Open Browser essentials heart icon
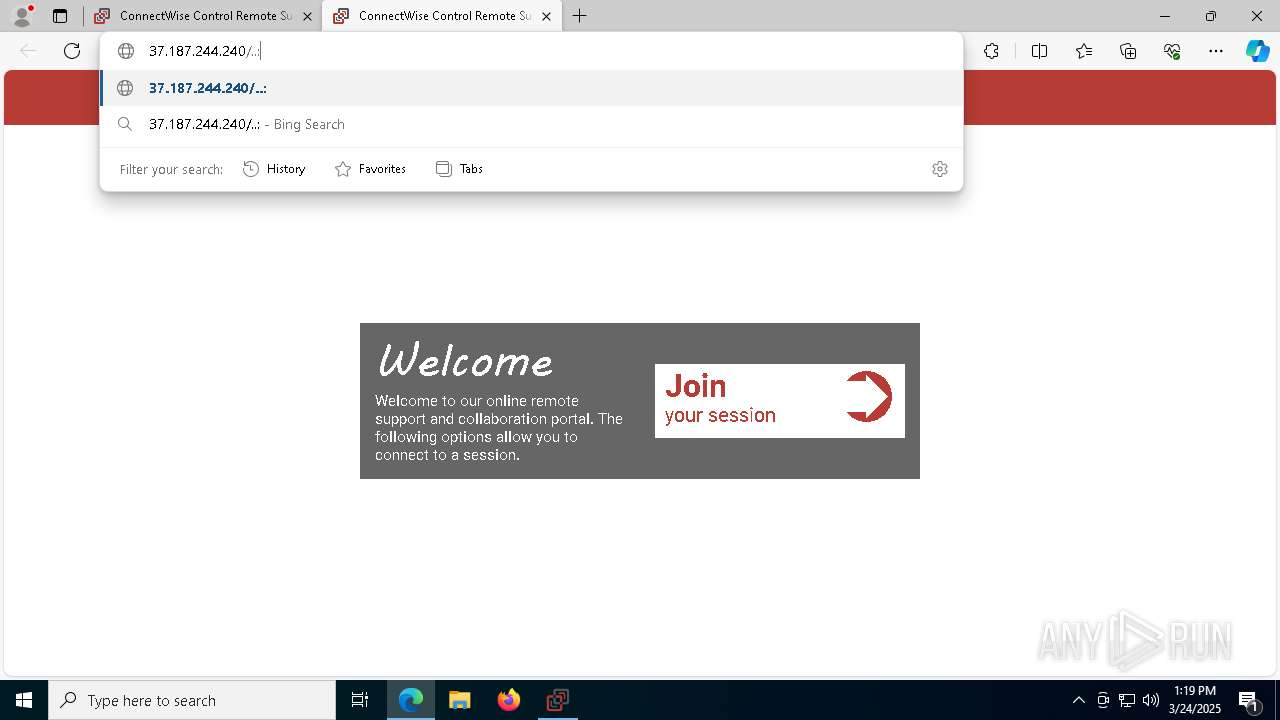 (1172, 51)
